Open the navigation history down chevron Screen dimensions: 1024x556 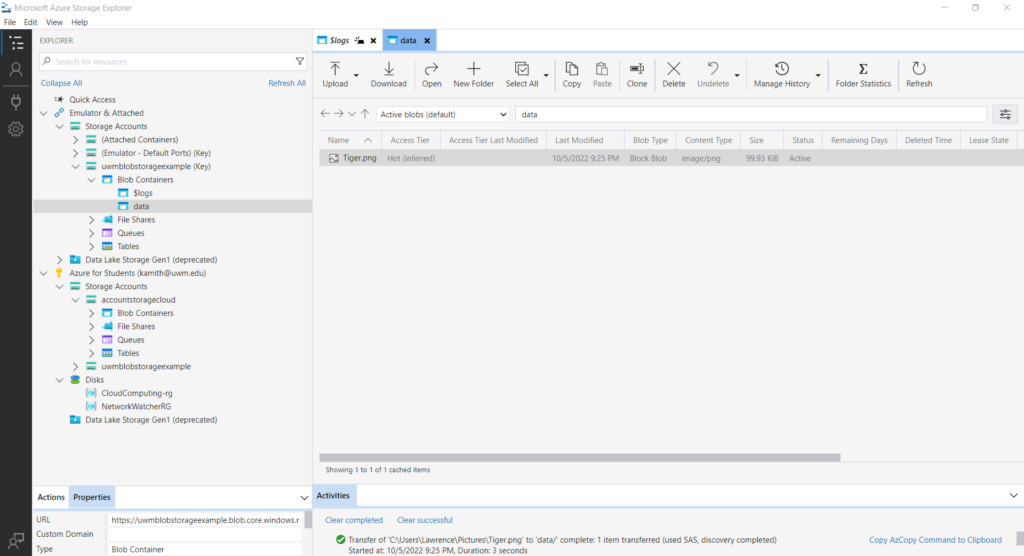click(352, 114)
